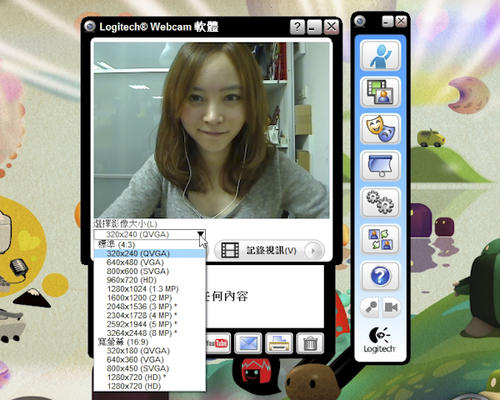
Task: Click the question mark in title bar
Action: click(x=297, y=27)
